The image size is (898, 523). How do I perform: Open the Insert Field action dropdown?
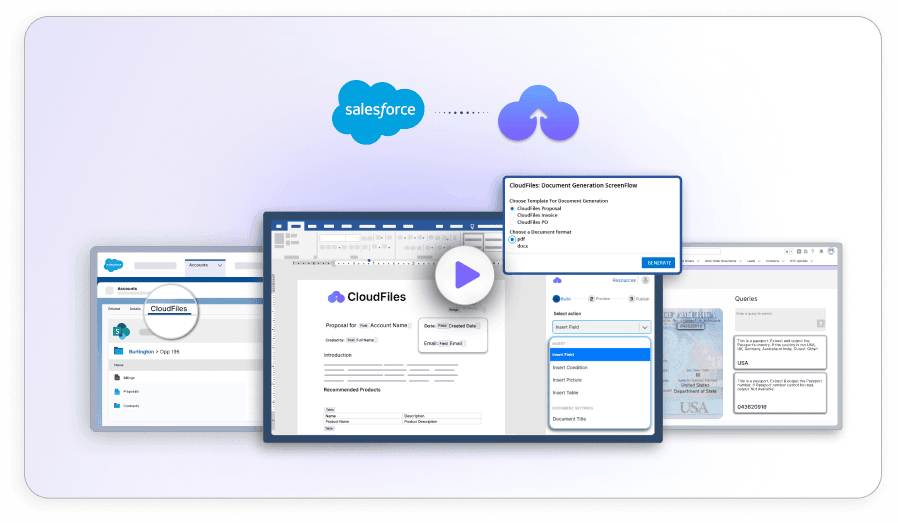601,327
